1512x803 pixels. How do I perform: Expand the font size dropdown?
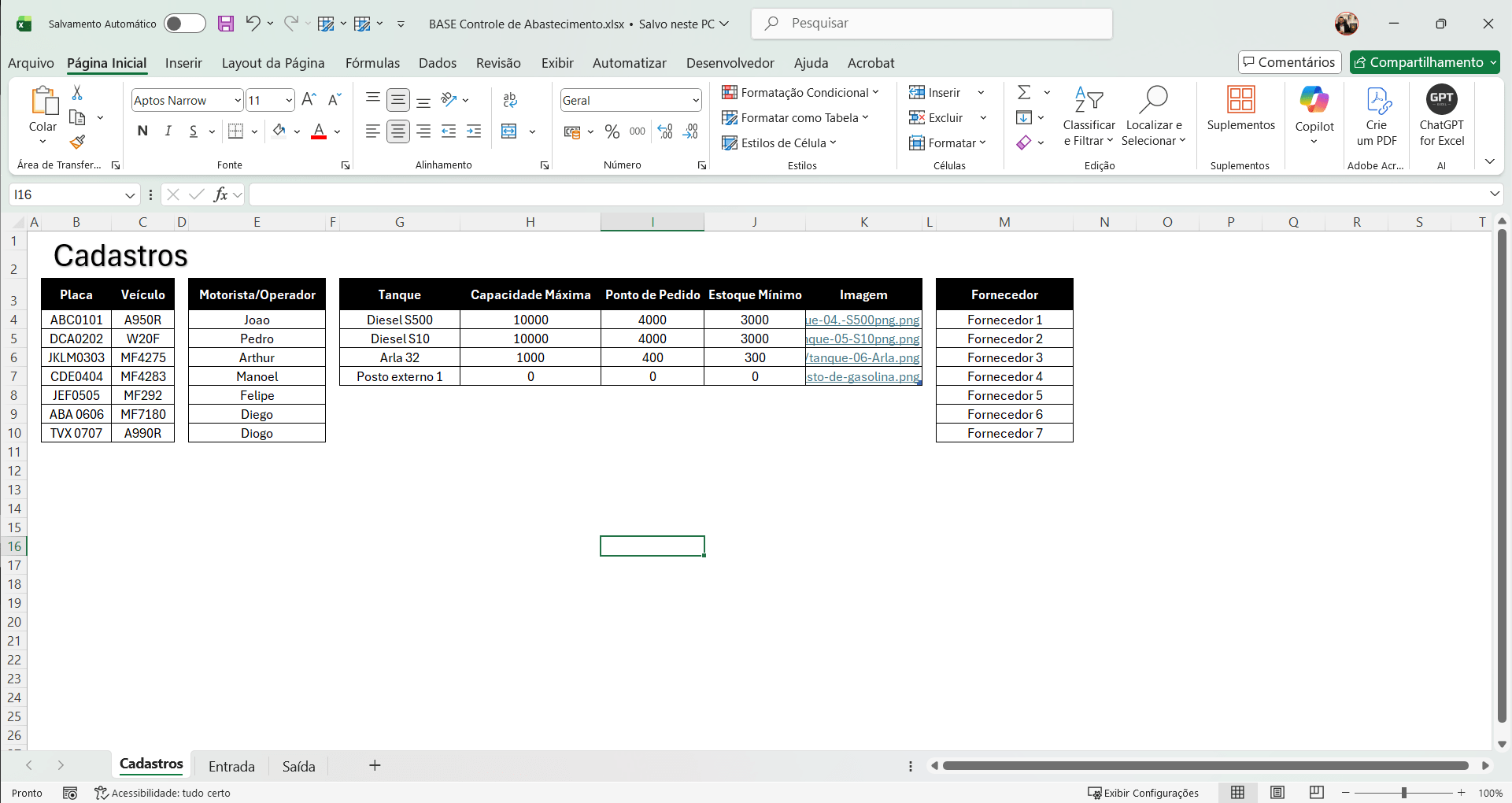click(x=288, y=100)
